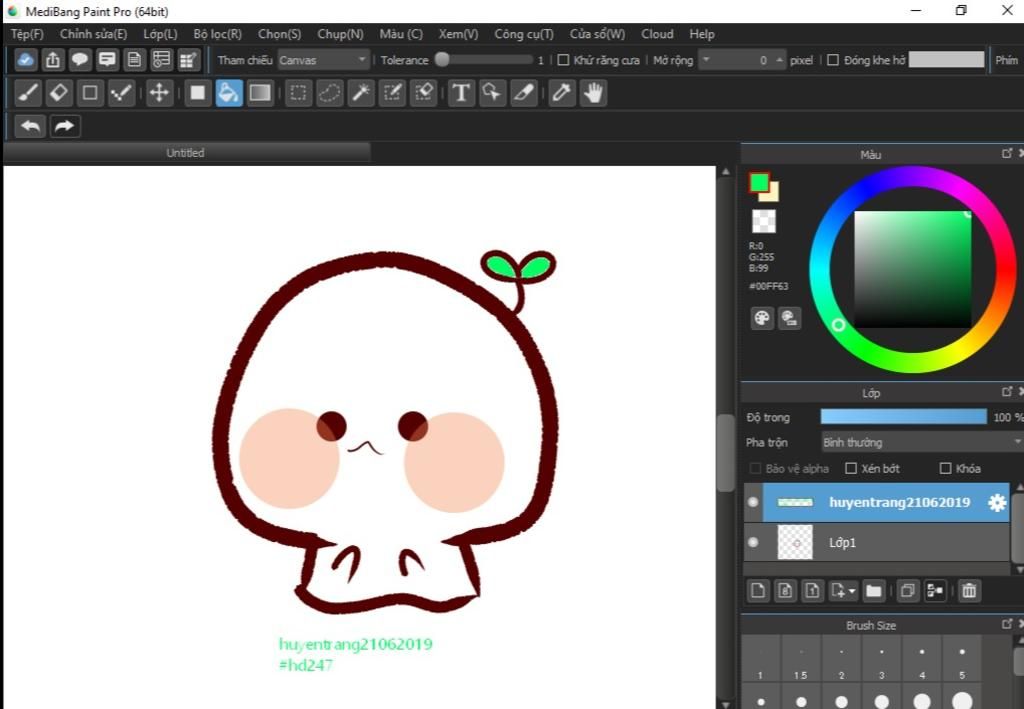Switch to the Hand pan tool
This screenshot has height=709, width=1024.
coord(594,93)
